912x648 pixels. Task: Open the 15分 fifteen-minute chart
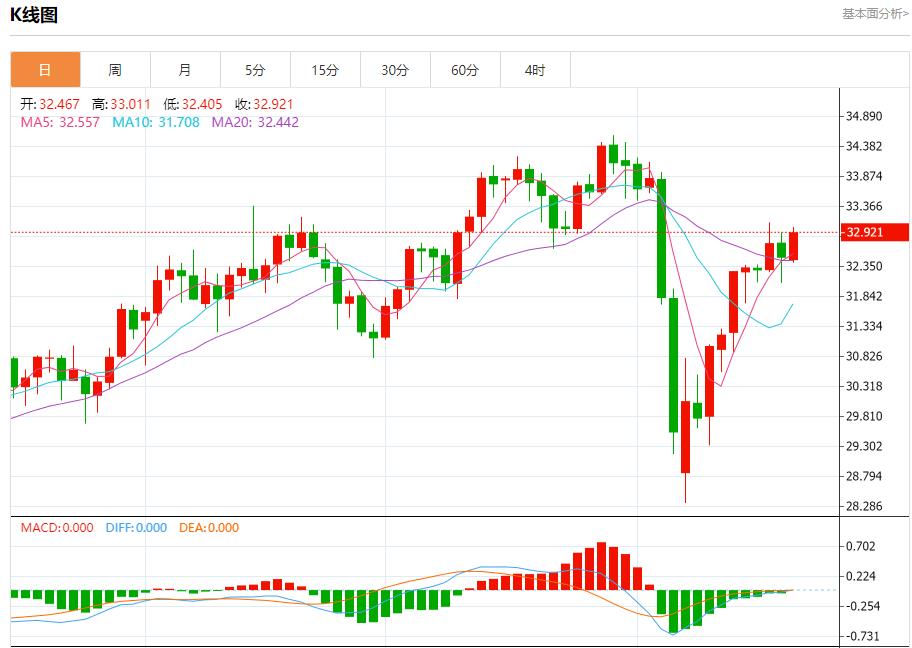coord(326,69)
